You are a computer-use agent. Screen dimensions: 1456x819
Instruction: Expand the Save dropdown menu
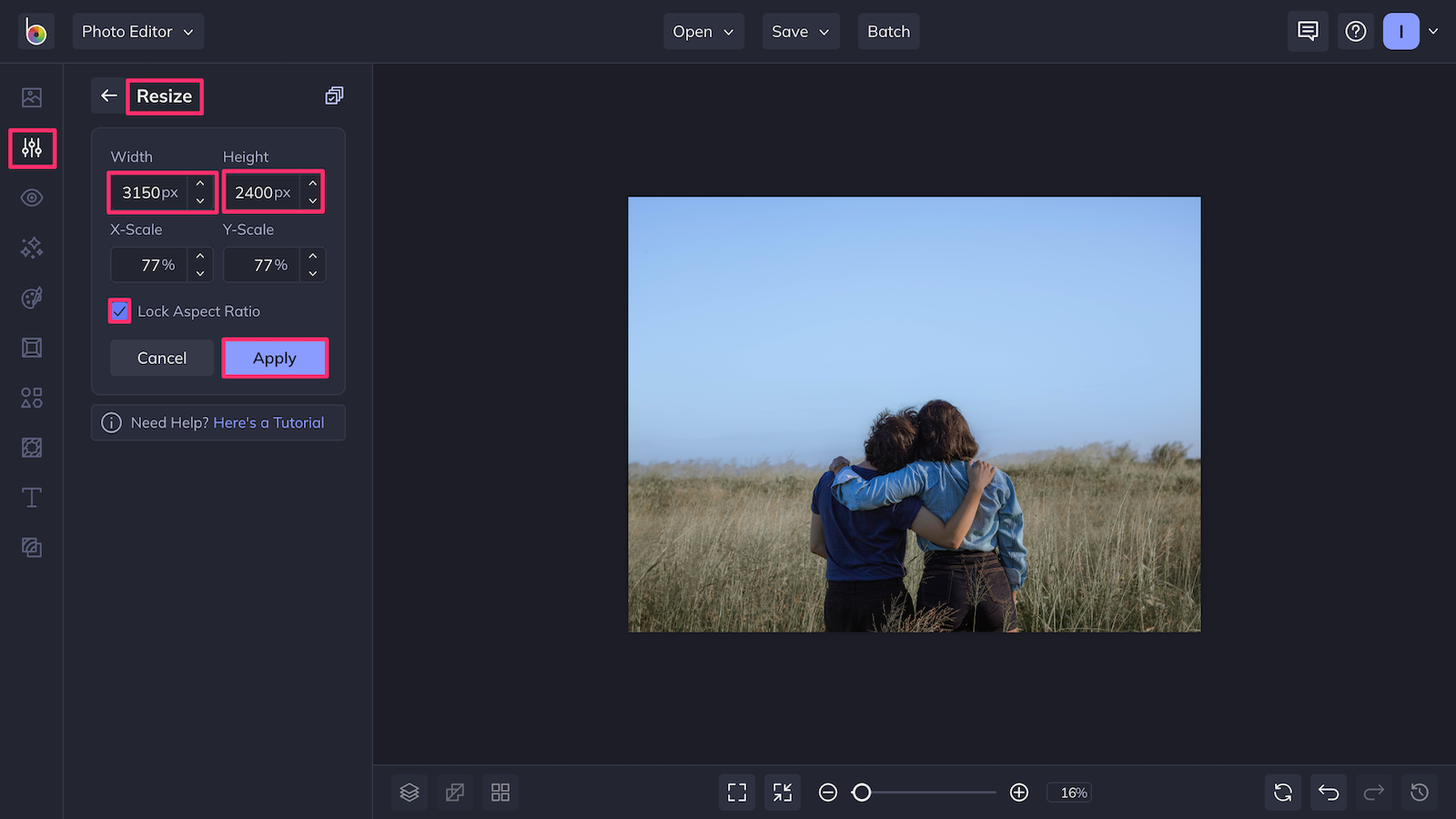[x=800, y=32]
